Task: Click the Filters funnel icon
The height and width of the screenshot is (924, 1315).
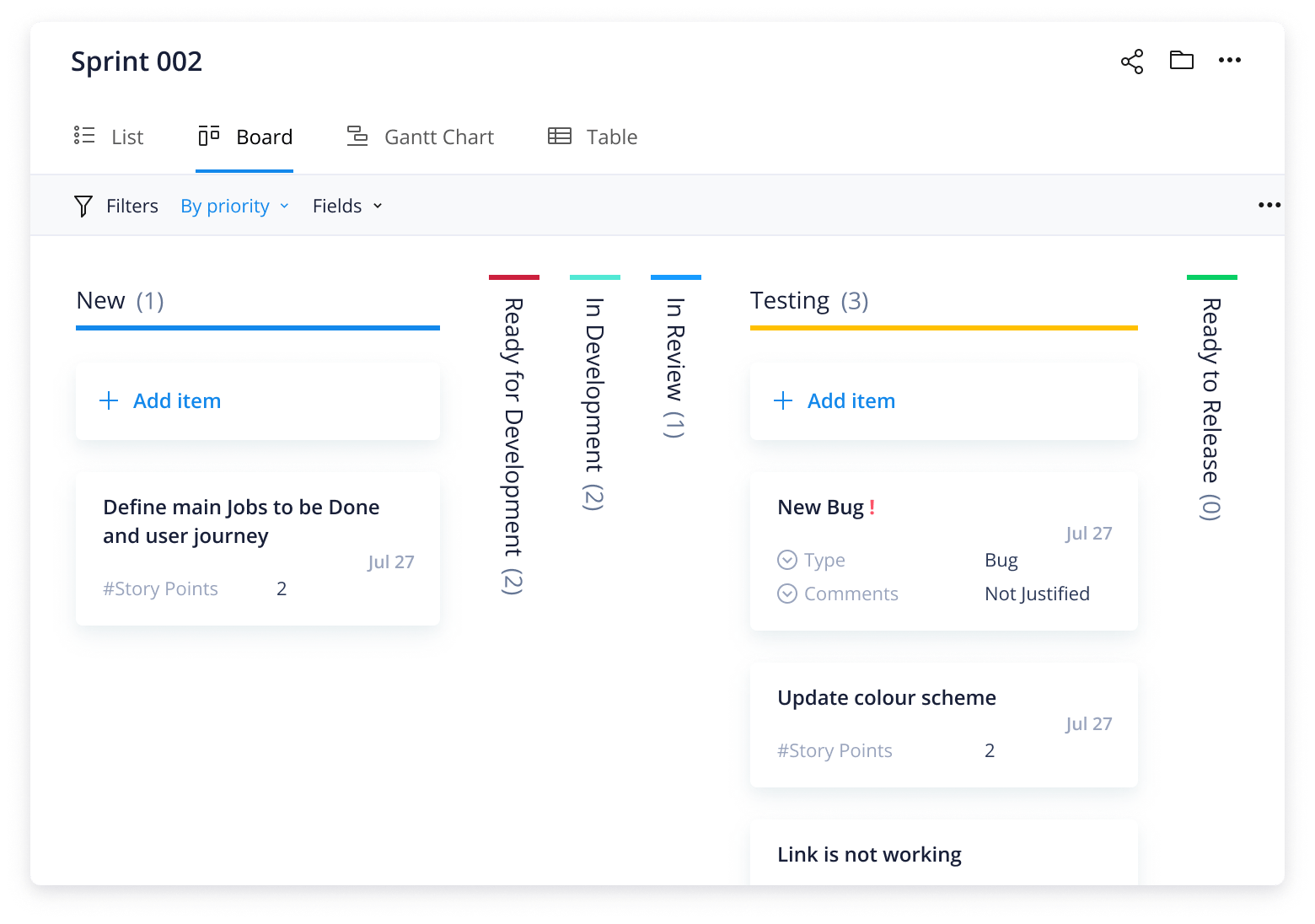Action: click(x=83, y=205)
